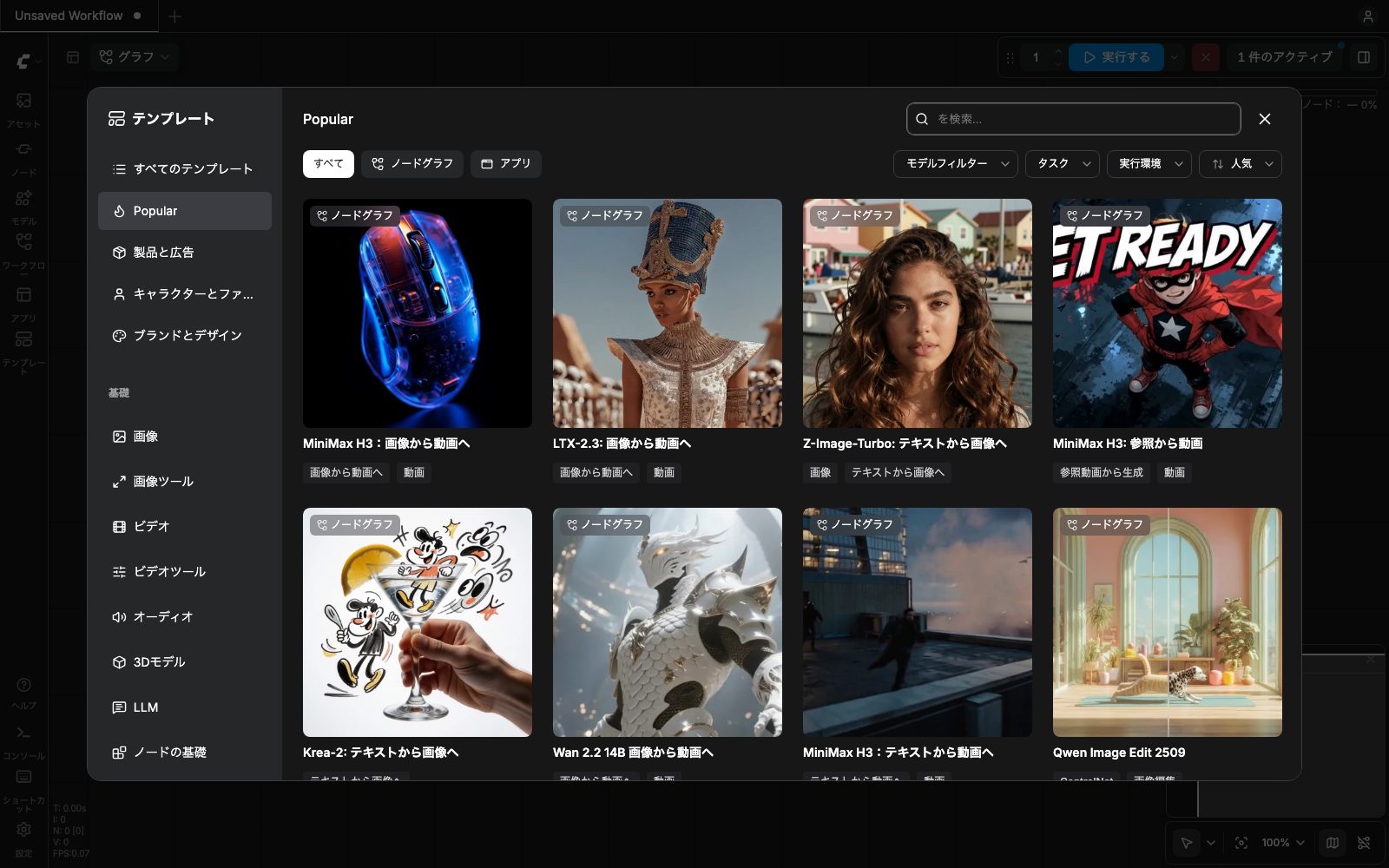The width and height of the screenshot is (1389, 868).
Task: Open the ビデオ category
Action: click(x=185, y=527)
